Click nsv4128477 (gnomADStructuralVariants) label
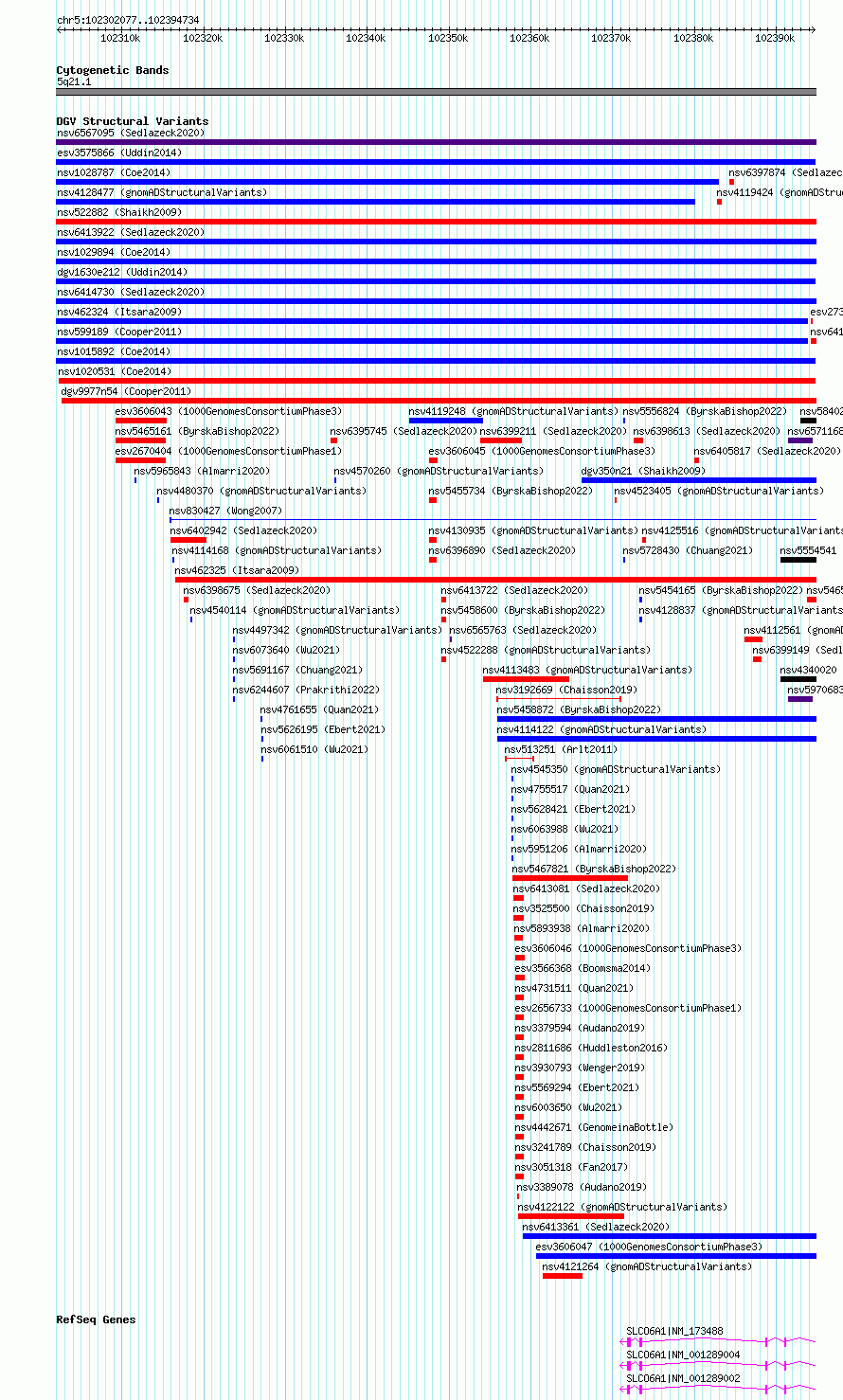The width and height of the screenshot is (843, 1400). pyautogui.click(x=162, y=192)
